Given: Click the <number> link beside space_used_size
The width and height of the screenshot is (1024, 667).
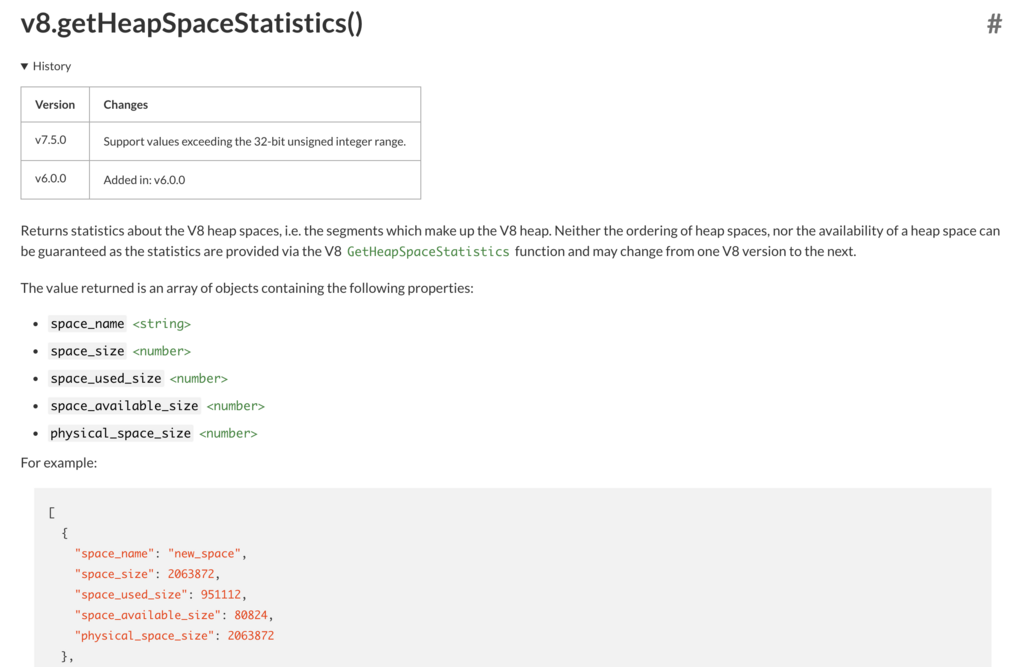Looking at the screenshot, I should point(198,379).
